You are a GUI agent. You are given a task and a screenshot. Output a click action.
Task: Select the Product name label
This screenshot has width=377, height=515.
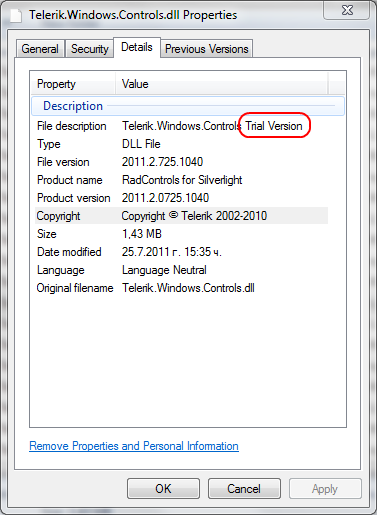pos(70,180)
